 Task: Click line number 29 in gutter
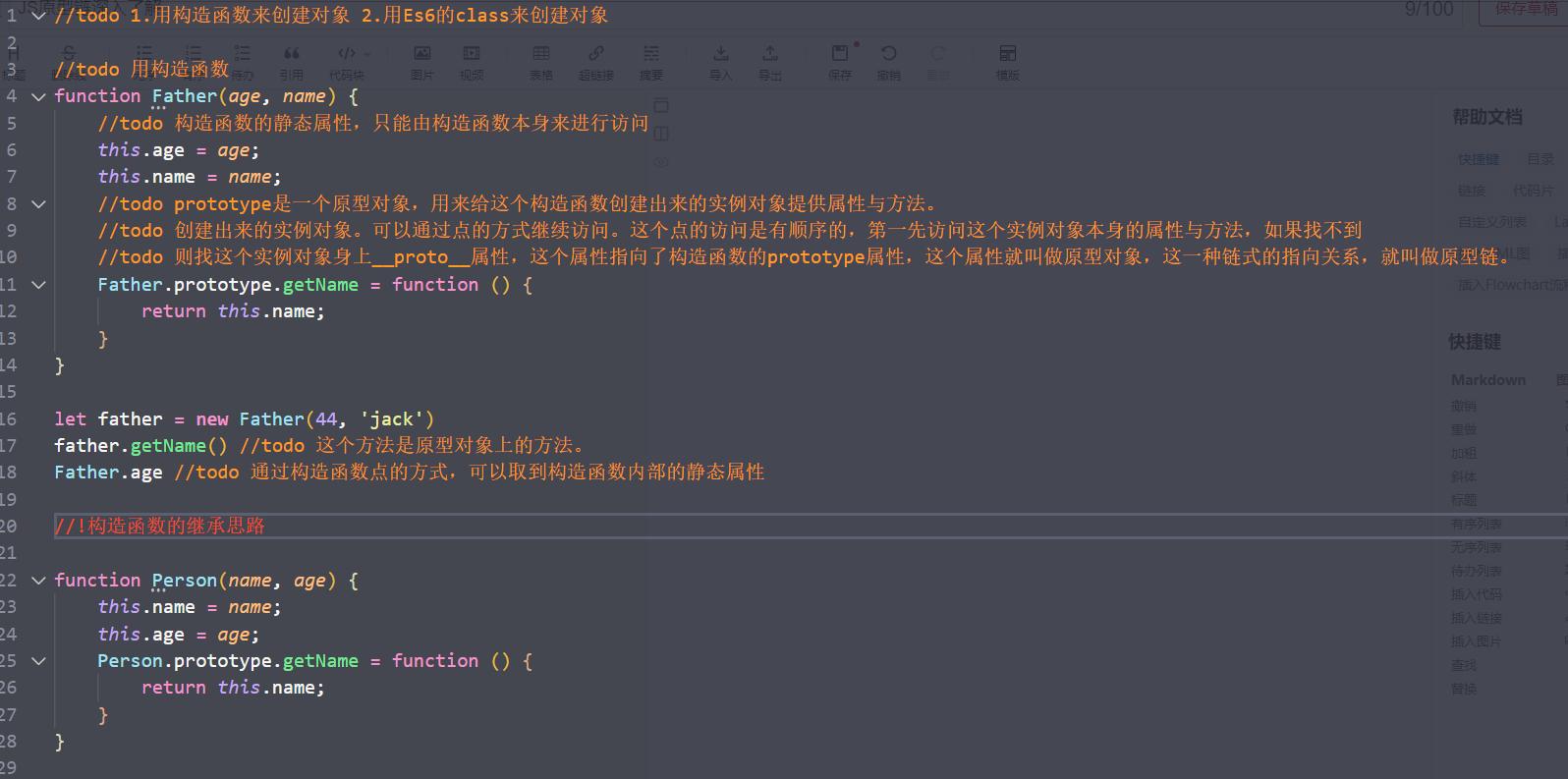click(8, 768)
